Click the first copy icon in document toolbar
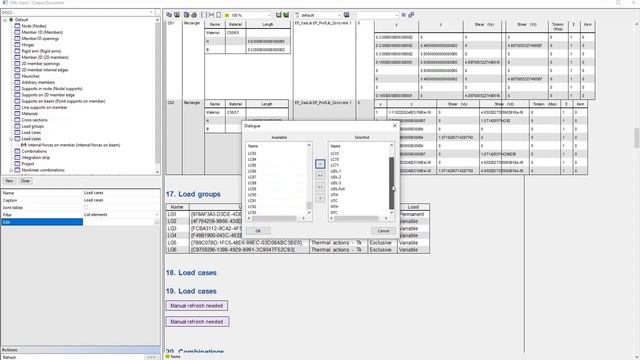 click(x=169, y=15)
